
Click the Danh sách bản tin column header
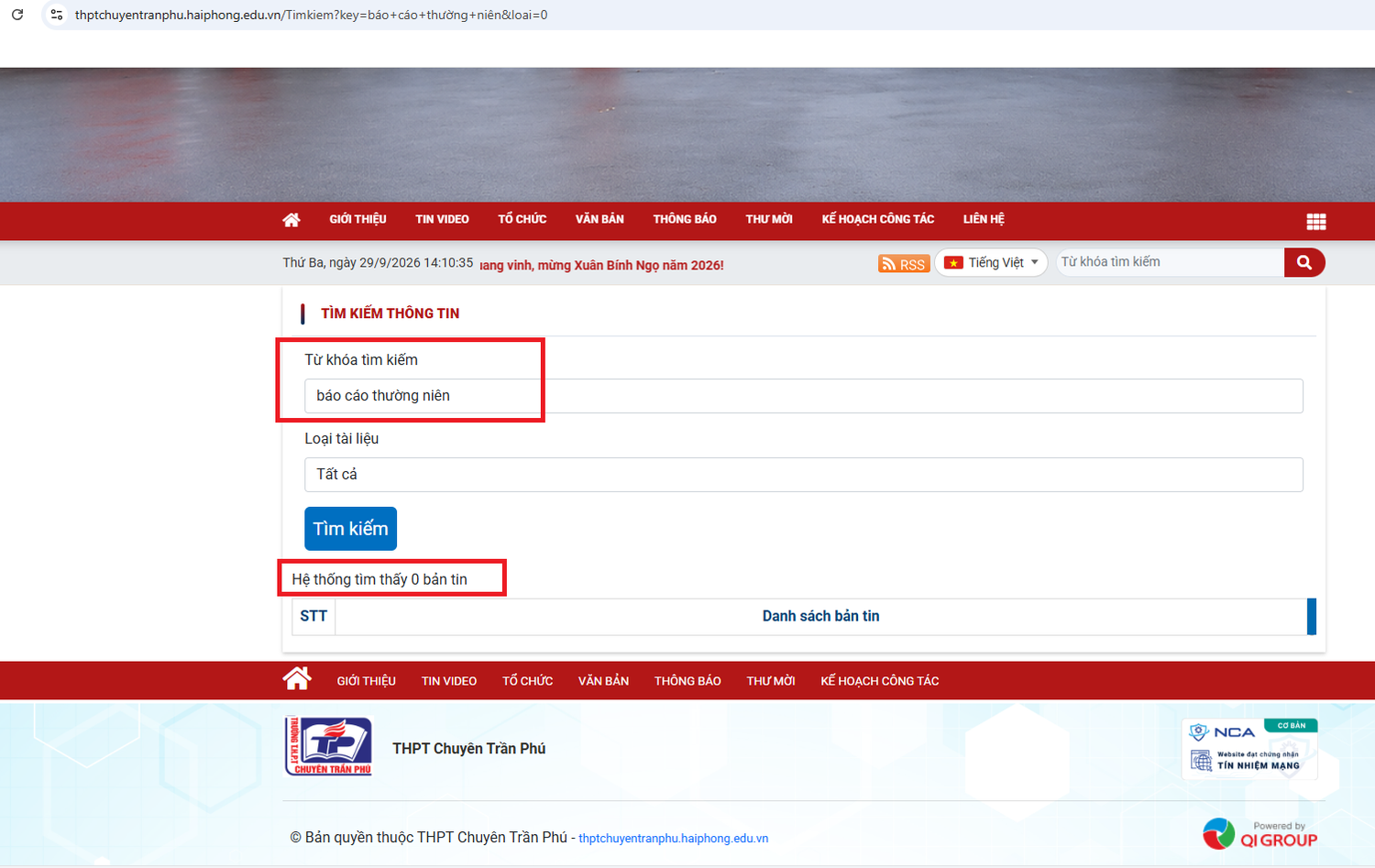pos(821,616)
